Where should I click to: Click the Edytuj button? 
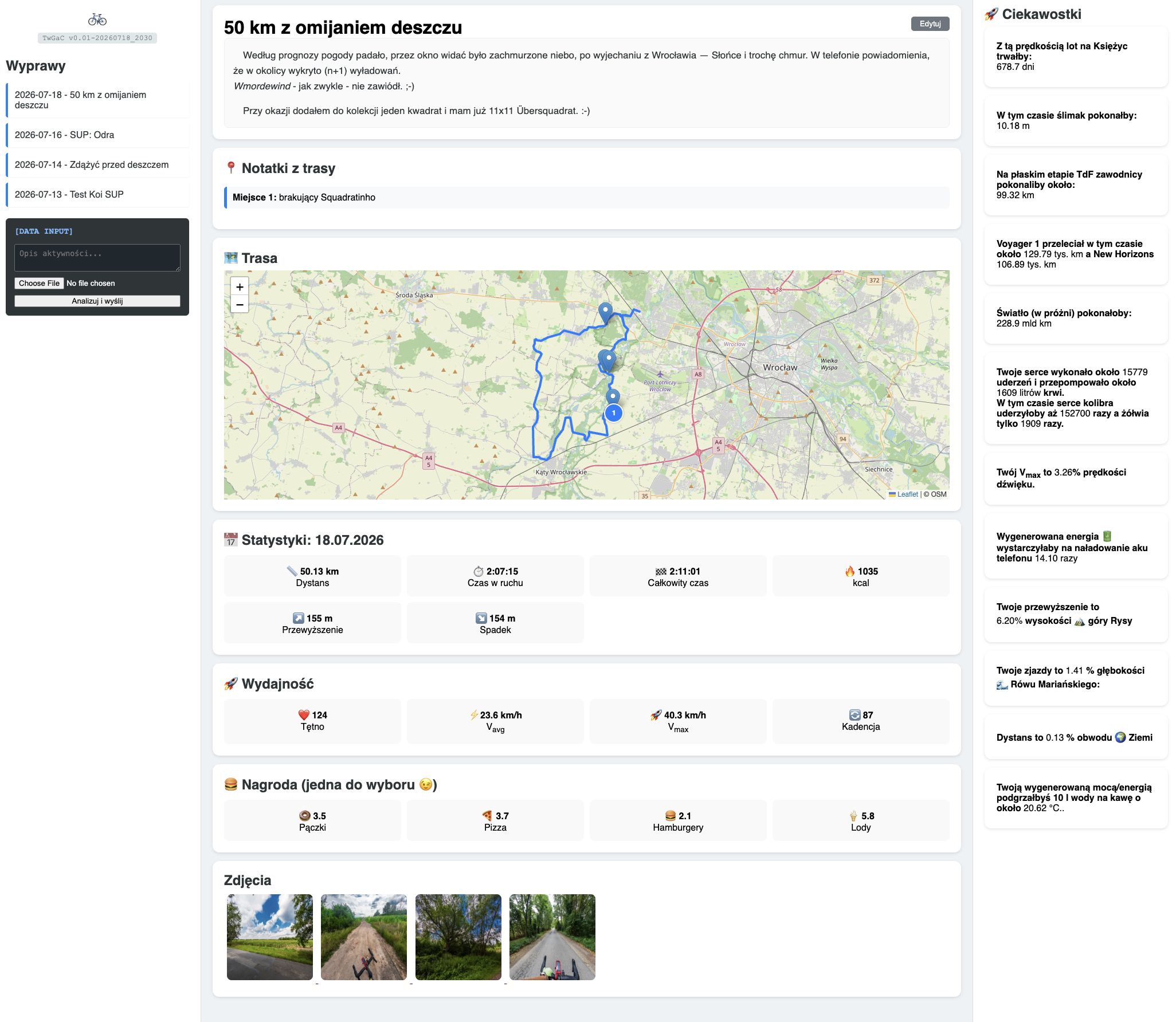pyautogui.click(x=930, y=23)
